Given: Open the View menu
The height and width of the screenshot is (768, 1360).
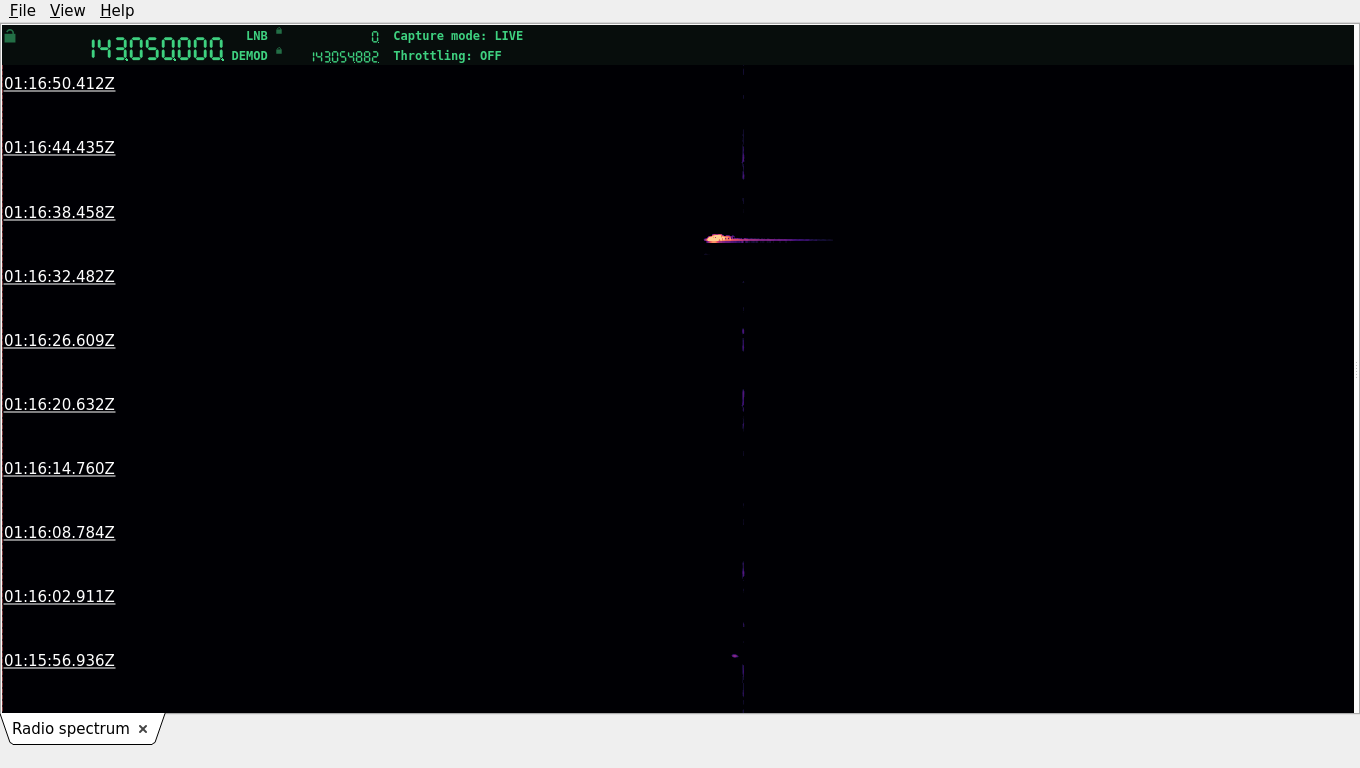Looking at the screenshot, I should 67,10.
